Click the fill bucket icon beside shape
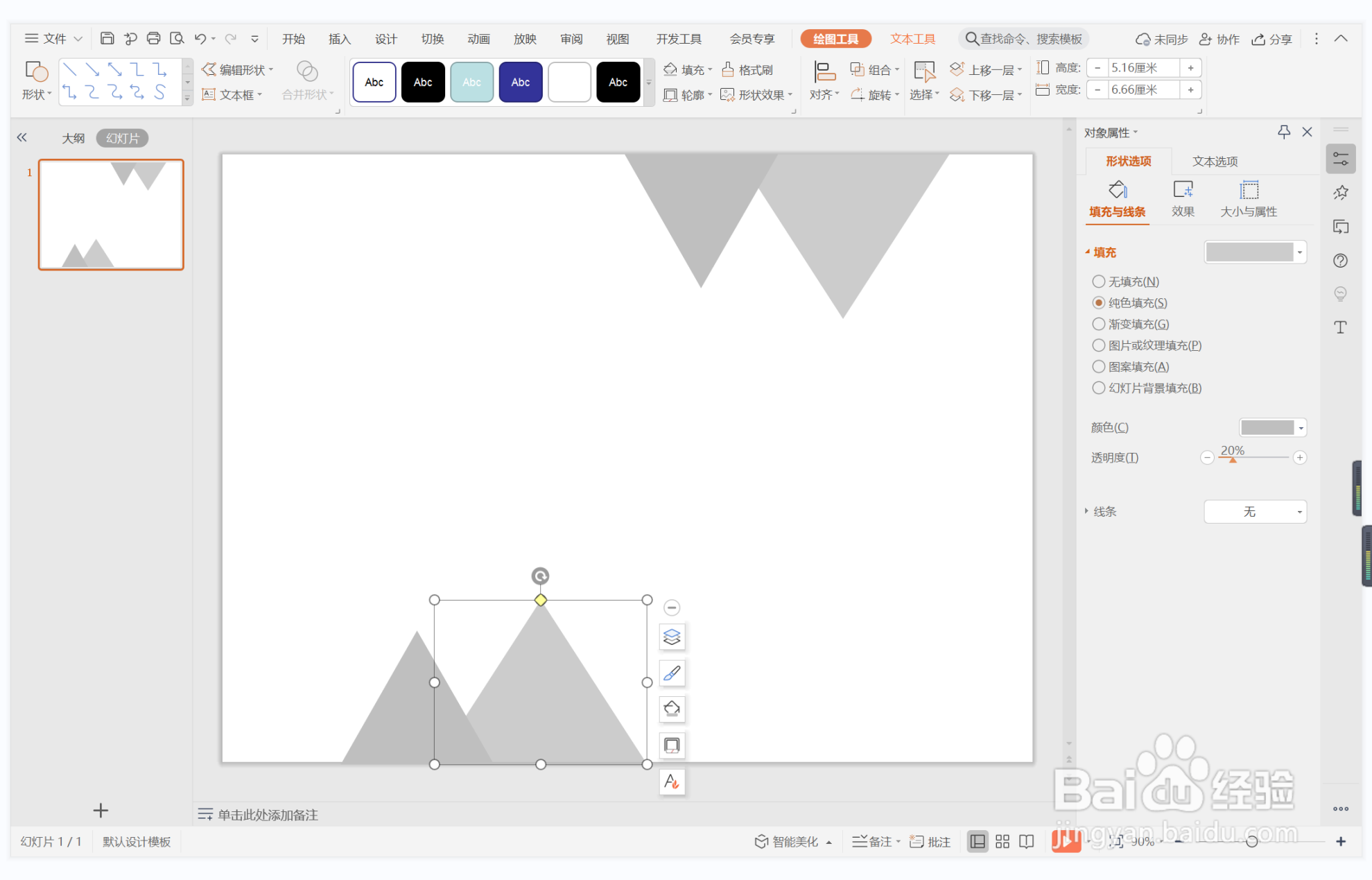Viewport: 1372px width, 880px height. [672, 709]
